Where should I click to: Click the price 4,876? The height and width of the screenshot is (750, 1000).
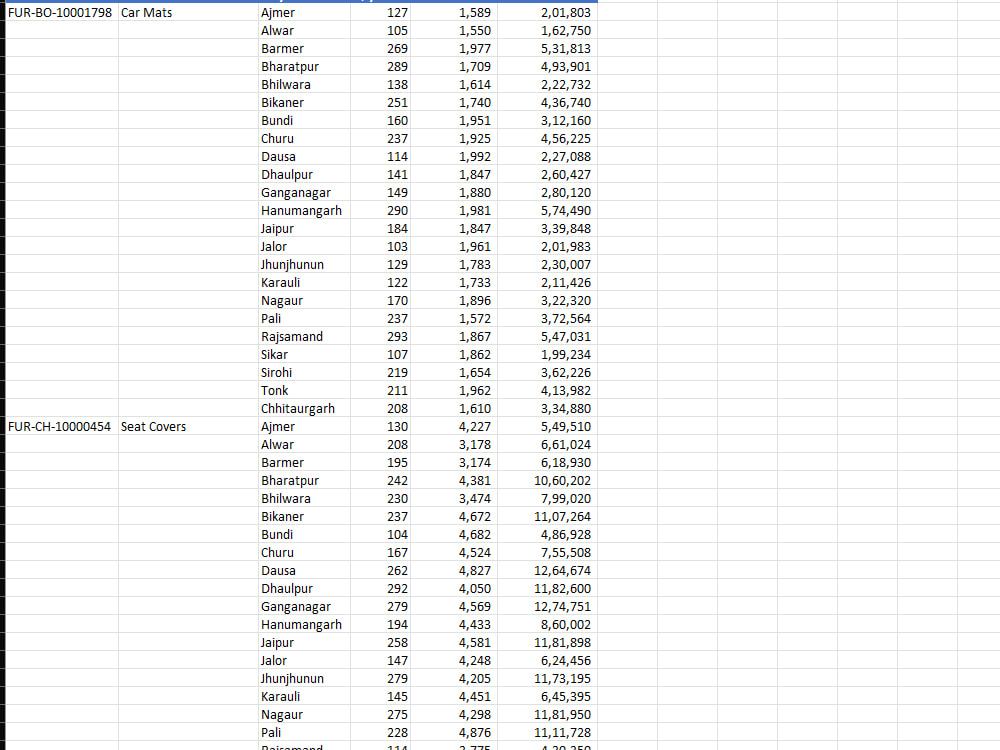[x=455, y=733]
